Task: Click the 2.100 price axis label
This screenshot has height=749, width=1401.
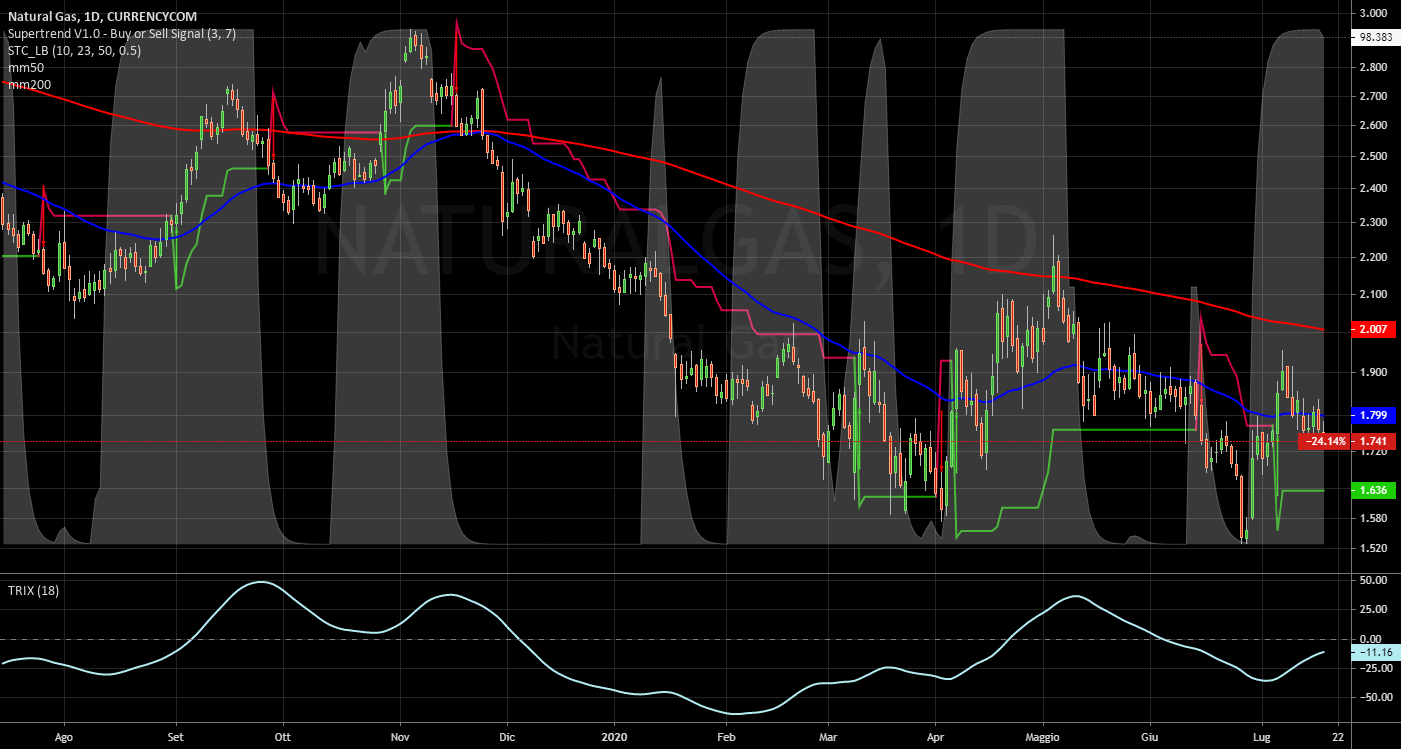Action: point(1372,295)
